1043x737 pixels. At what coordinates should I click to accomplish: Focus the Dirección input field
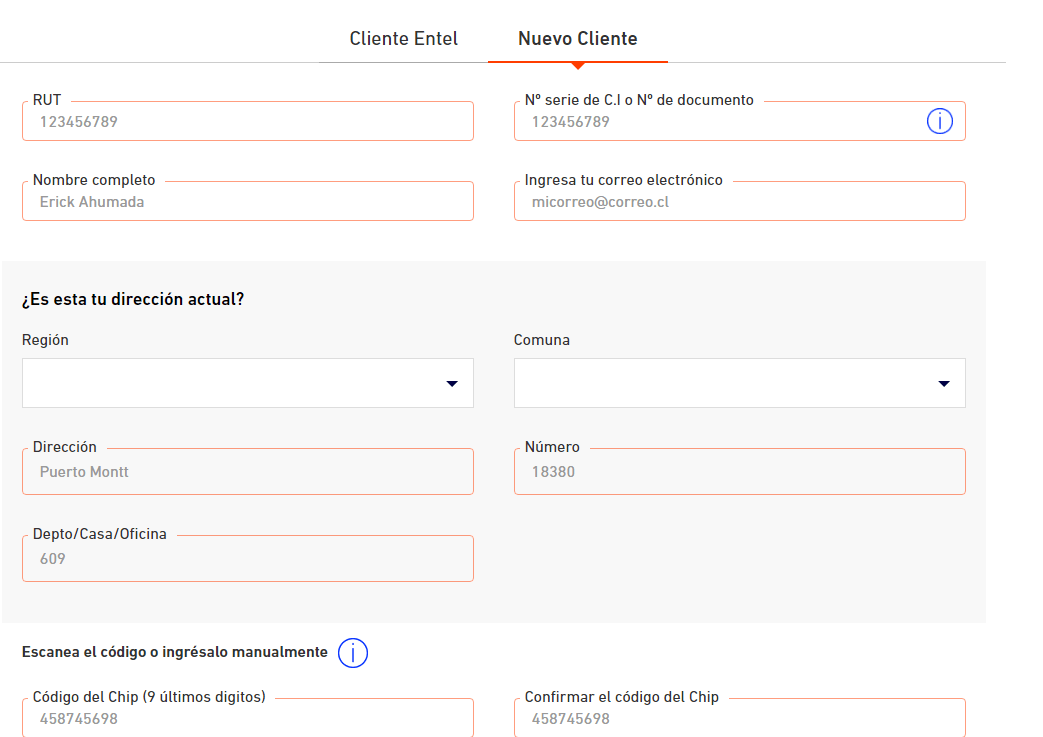click(x=247, y=472)
